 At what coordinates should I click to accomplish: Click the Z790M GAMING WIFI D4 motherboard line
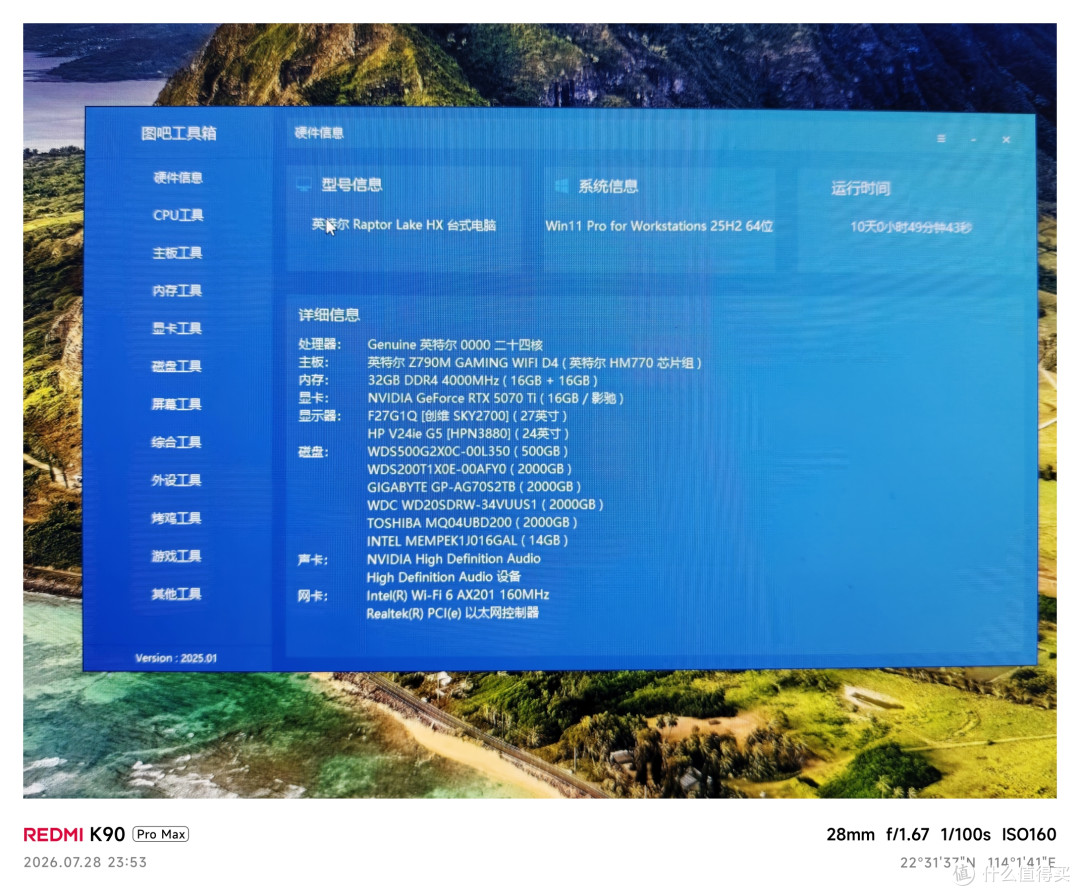pos(534,362)
